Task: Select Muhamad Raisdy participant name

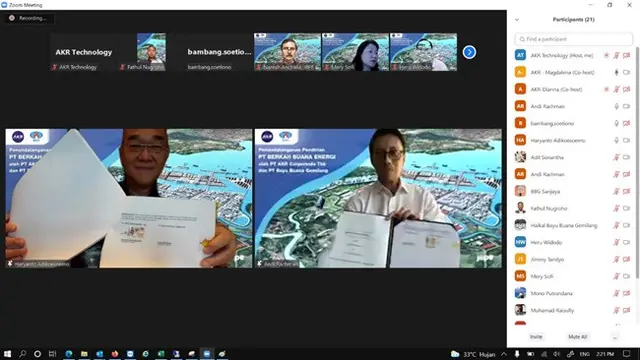Action: pyautogui.click(x=552, y=310)
